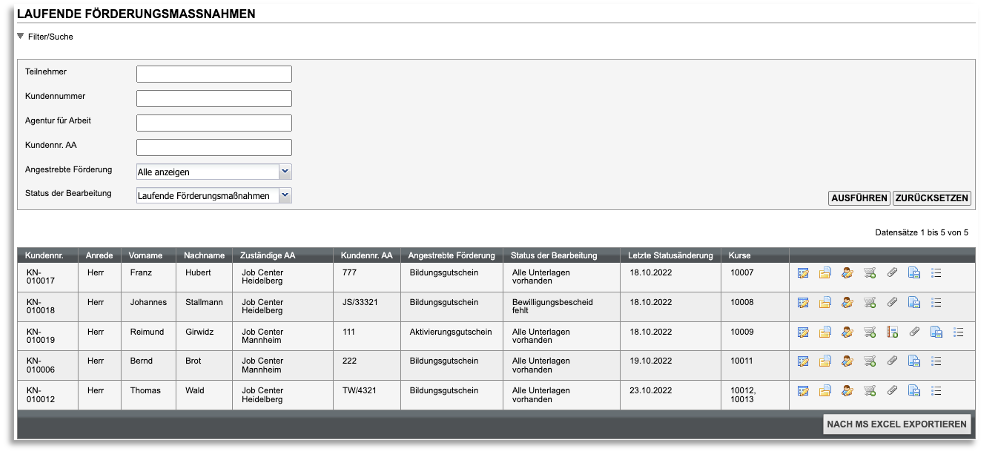Screen dimensions: 982x454
Task: Sort by Letzte Statusänderung column header
Action: [671, 255]
